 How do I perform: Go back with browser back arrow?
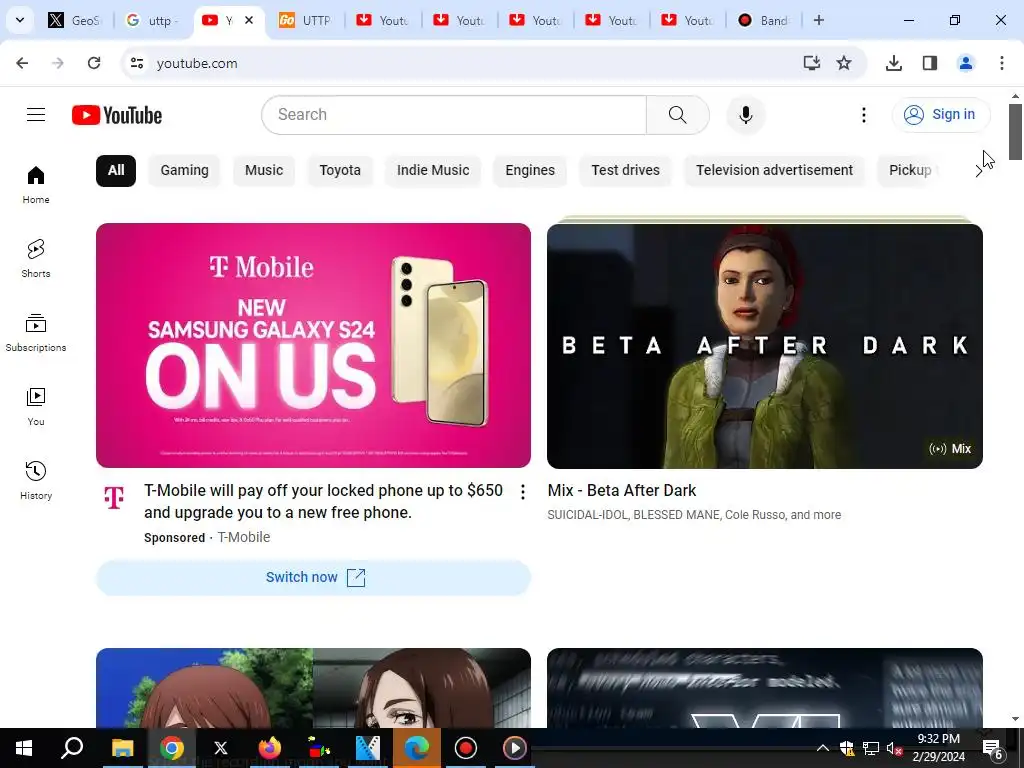[x=22, y=63]
